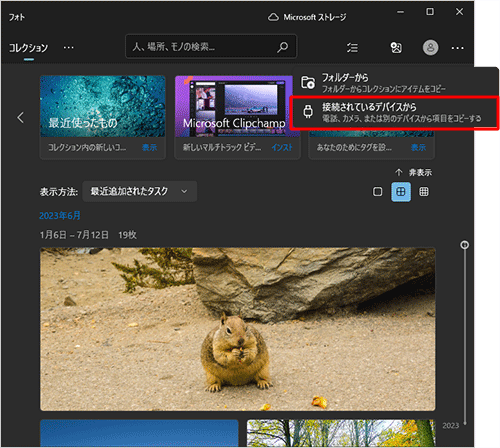Viewport: 500px width, 448px height.
Task: Select the コレクション tab
Action: pyautogui.click(x=29, y=48)
